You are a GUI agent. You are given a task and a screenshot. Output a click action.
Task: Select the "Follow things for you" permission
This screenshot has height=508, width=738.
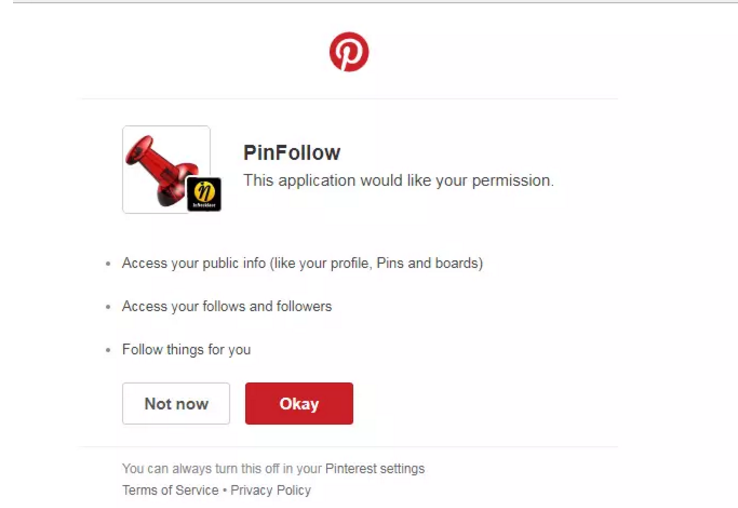coord(186,350)
